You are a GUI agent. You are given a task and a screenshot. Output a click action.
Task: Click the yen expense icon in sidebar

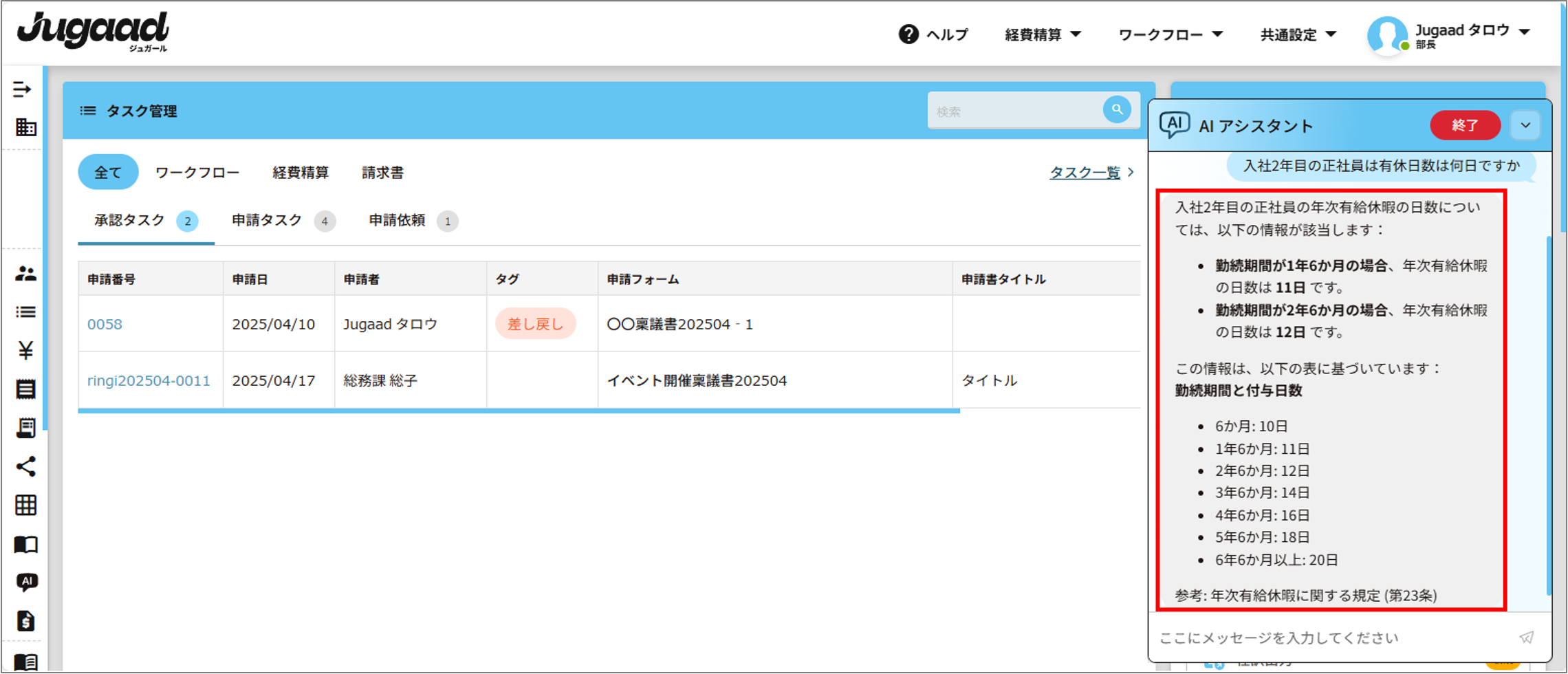coord(25,351)
